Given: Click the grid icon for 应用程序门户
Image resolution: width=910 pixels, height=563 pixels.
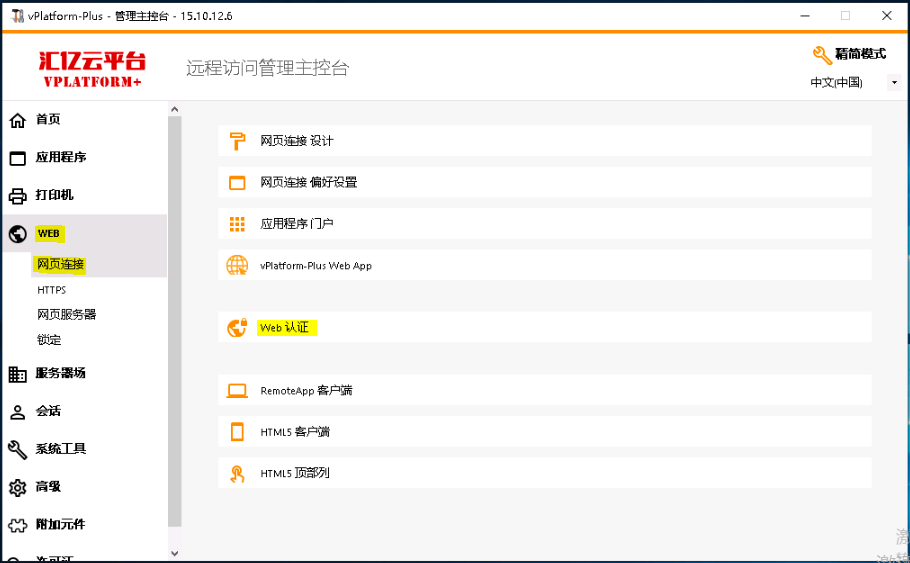Looking at the screenshot, I should 237,224.
